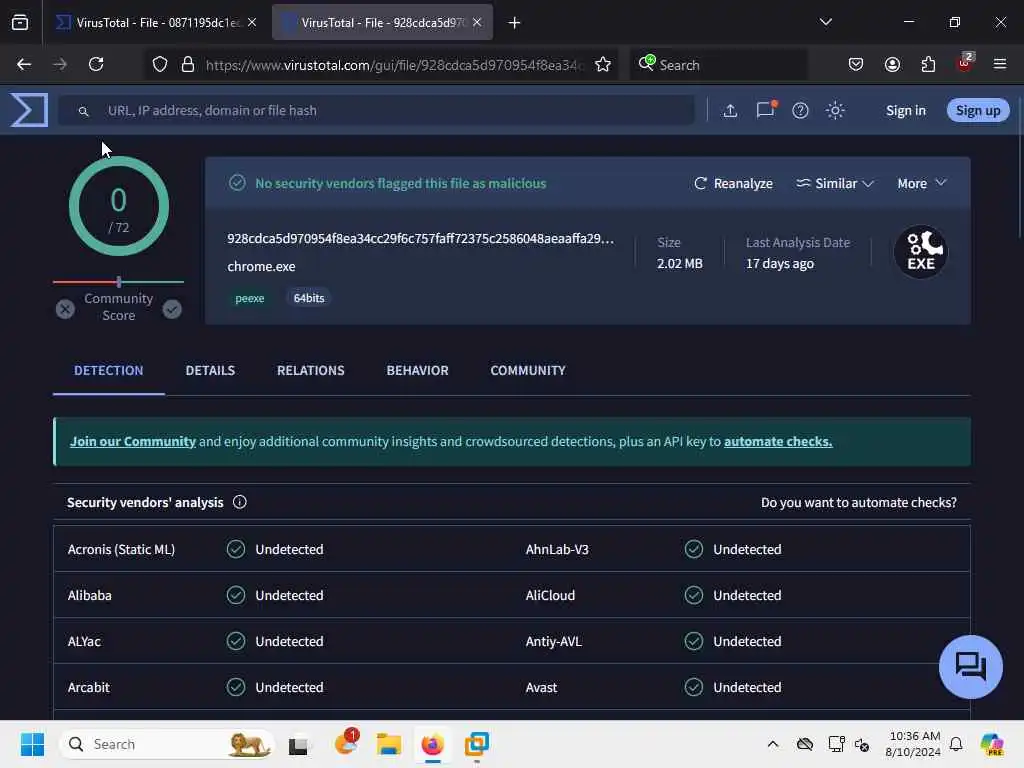Open Firefox account icon
This screenshot has height=768, width=1024.
point(892,64)
